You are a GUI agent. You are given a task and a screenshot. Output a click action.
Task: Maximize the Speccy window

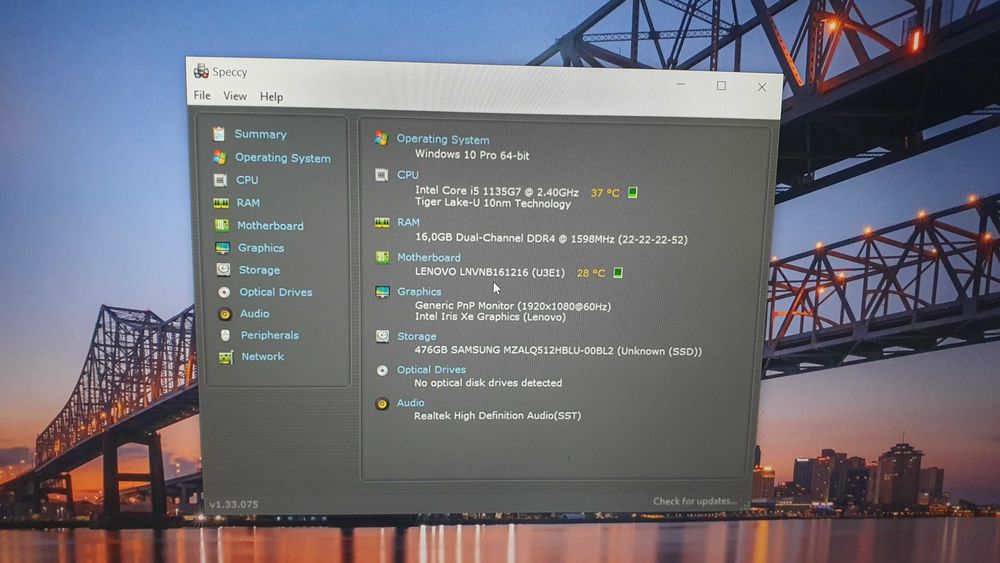pyautogui.click(x=721, y=85)
